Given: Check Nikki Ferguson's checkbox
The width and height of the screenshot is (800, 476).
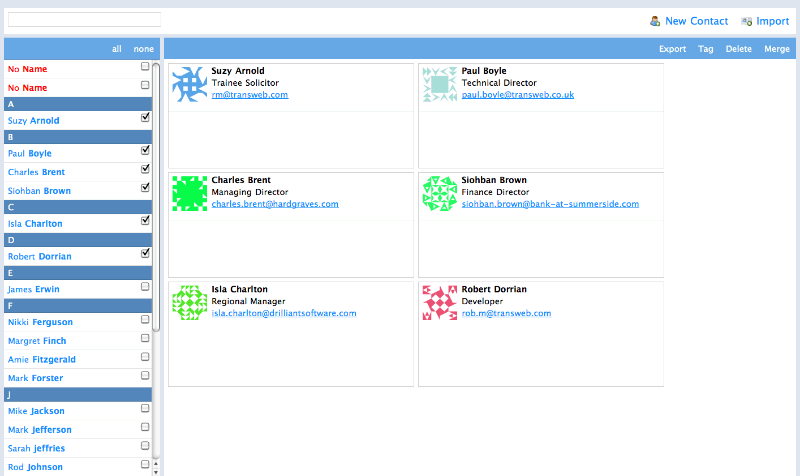Looking at the screenshot, I should 145,319.
